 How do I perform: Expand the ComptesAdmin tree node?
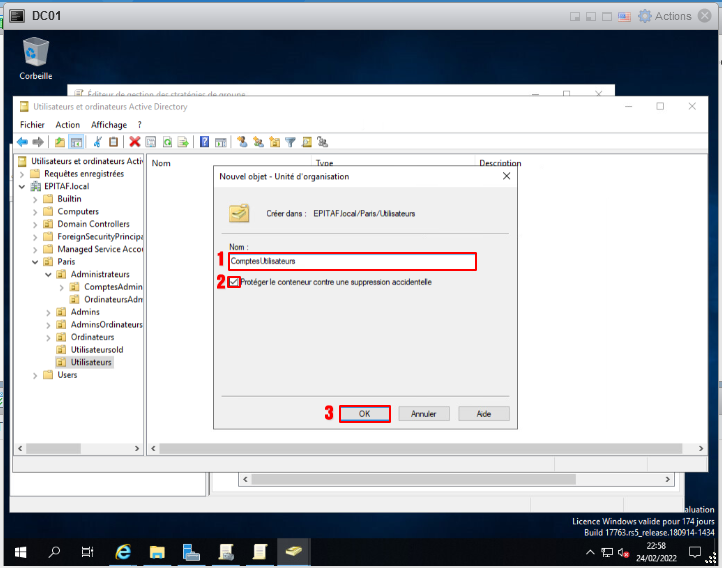[61, 287]
